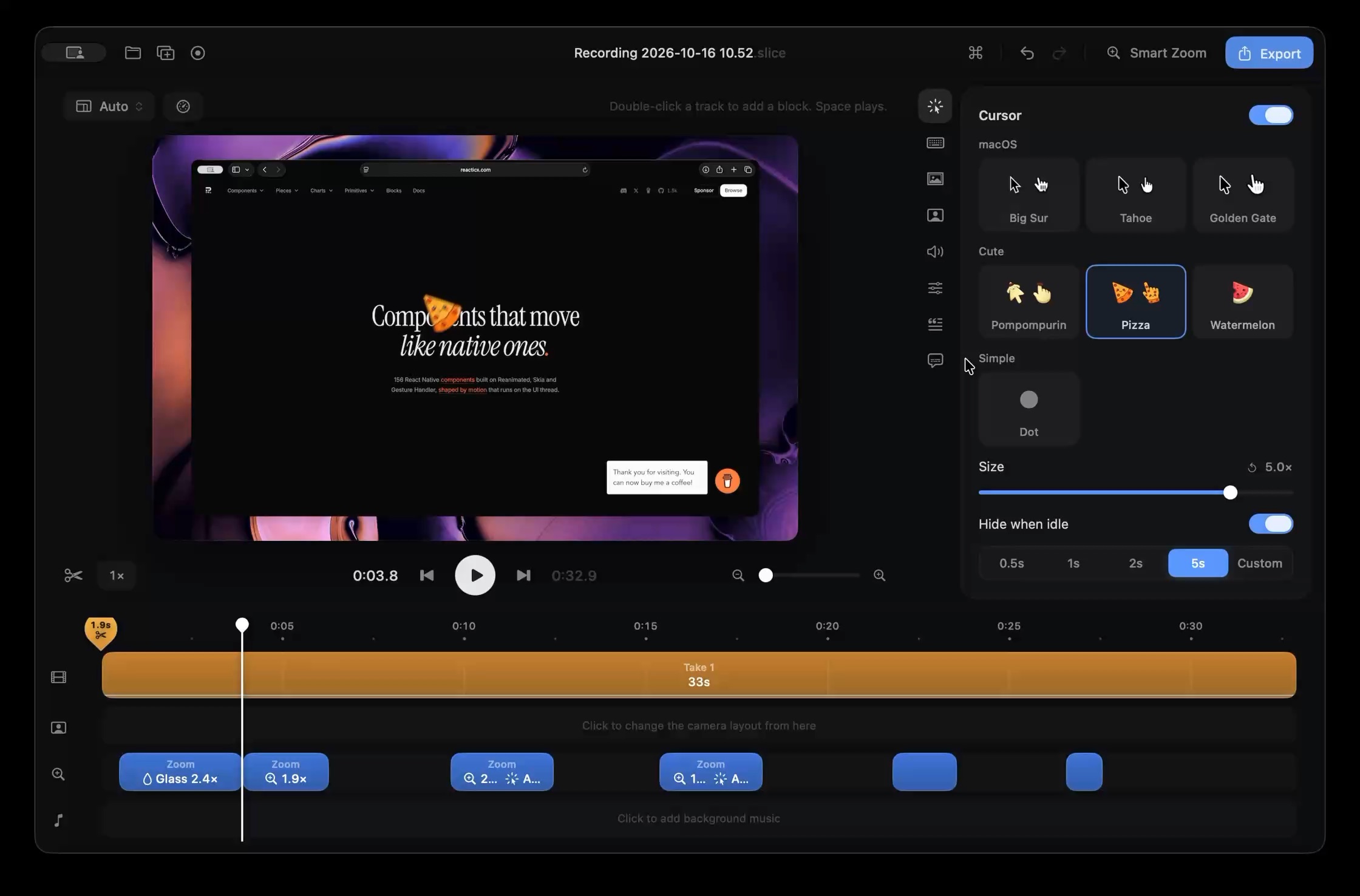
Task: Disable the Hide when idle switch
Action: pos(1271,524)
